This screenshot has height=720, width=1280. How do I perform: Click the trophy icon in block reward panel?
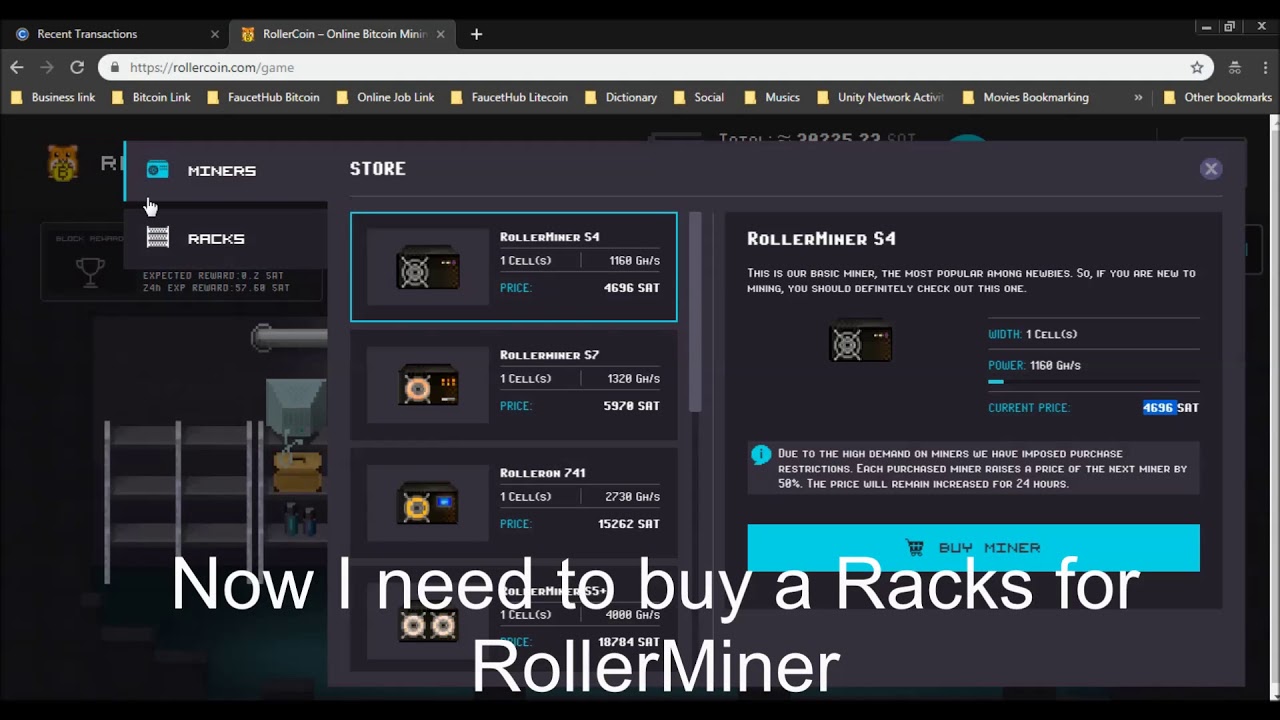click(90, 272)
